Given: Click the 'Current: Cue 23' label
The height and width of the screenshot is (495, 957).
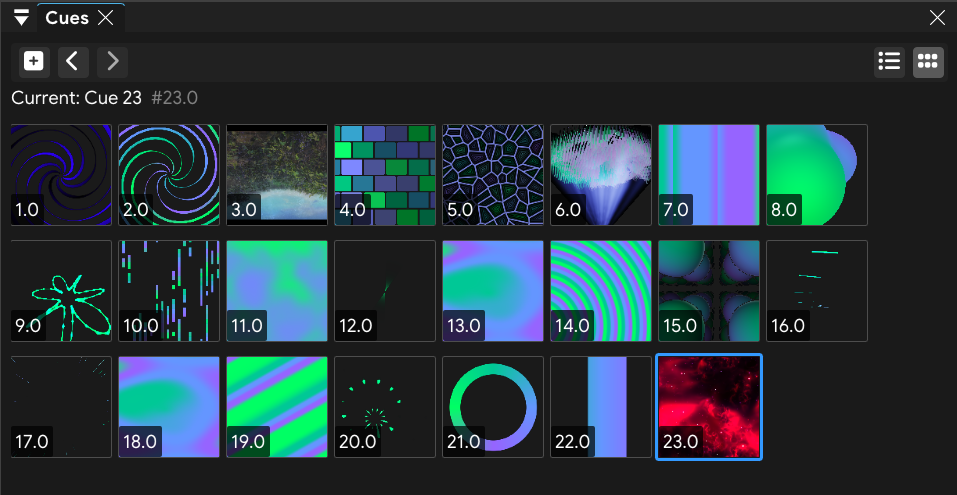Looking at the screenshot, I should click(x=76, y=98).
